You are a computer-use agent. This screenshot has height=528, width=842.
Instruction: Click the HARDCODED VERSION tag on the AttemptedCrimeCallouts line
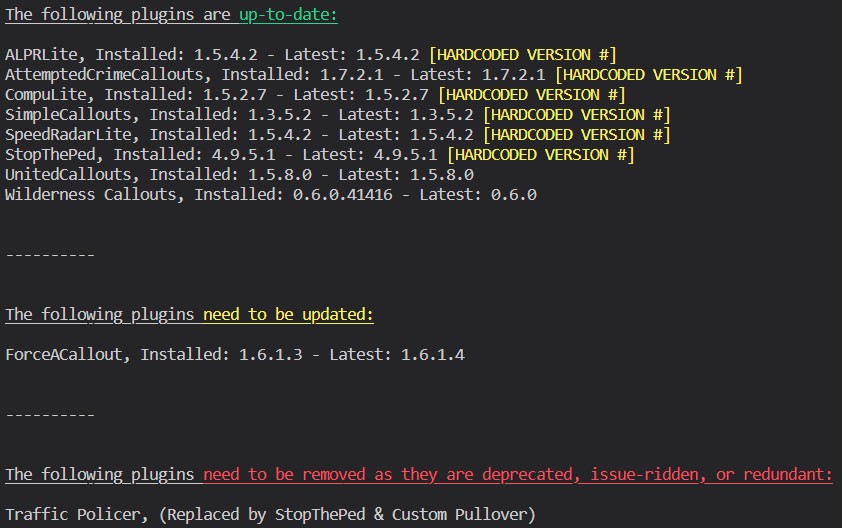[648, 75]
